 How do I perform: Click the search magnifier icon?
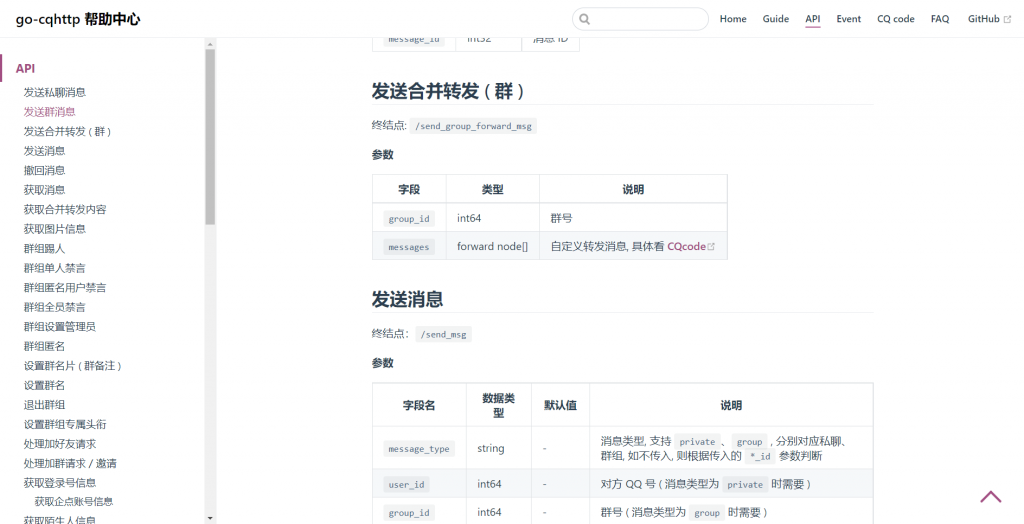coord(585,19)
